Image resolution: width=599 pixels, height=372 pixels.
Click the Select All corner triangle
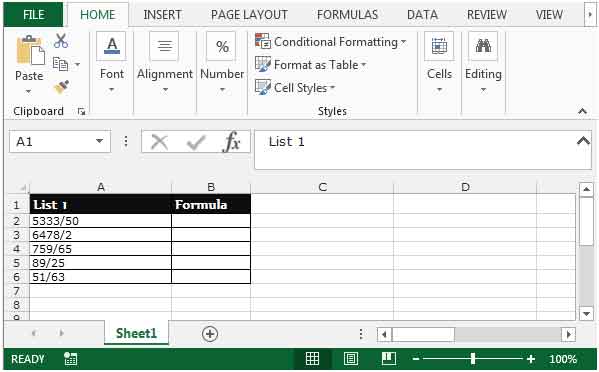click(x=23, y=188)
